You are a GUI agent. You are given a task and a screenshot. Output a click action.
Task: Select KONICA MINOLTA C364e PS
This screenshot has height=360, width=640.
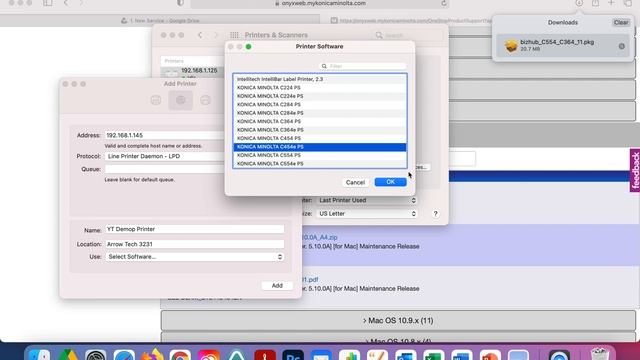320,130
